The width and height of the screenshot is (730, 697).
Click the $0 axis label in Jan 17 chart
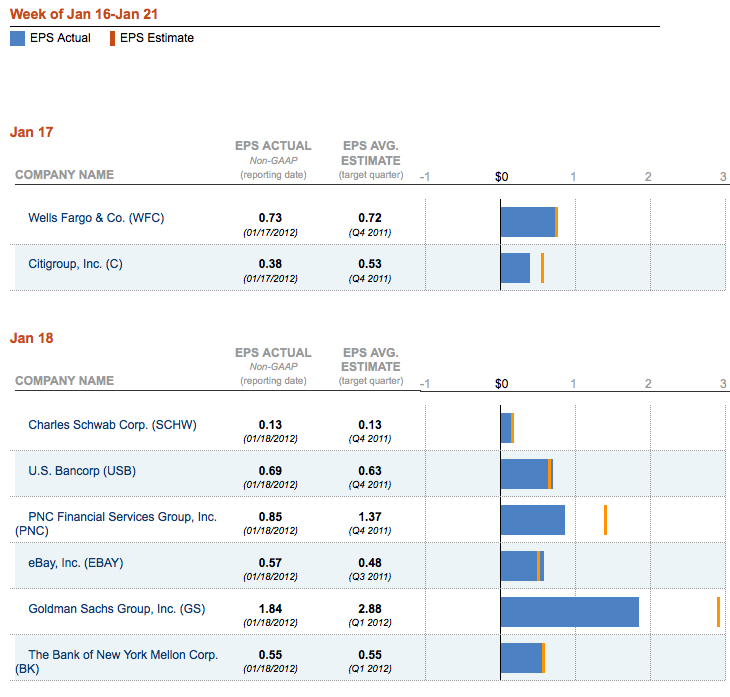point(501,177)
